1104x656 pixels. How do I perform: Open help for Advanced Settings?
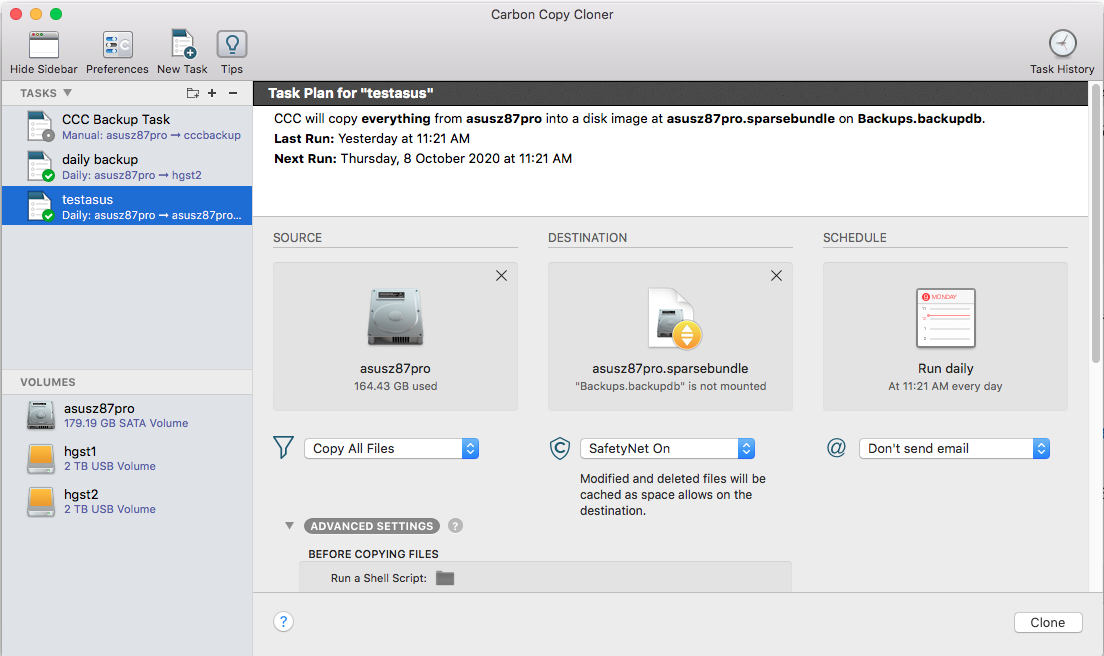point(456,526)
